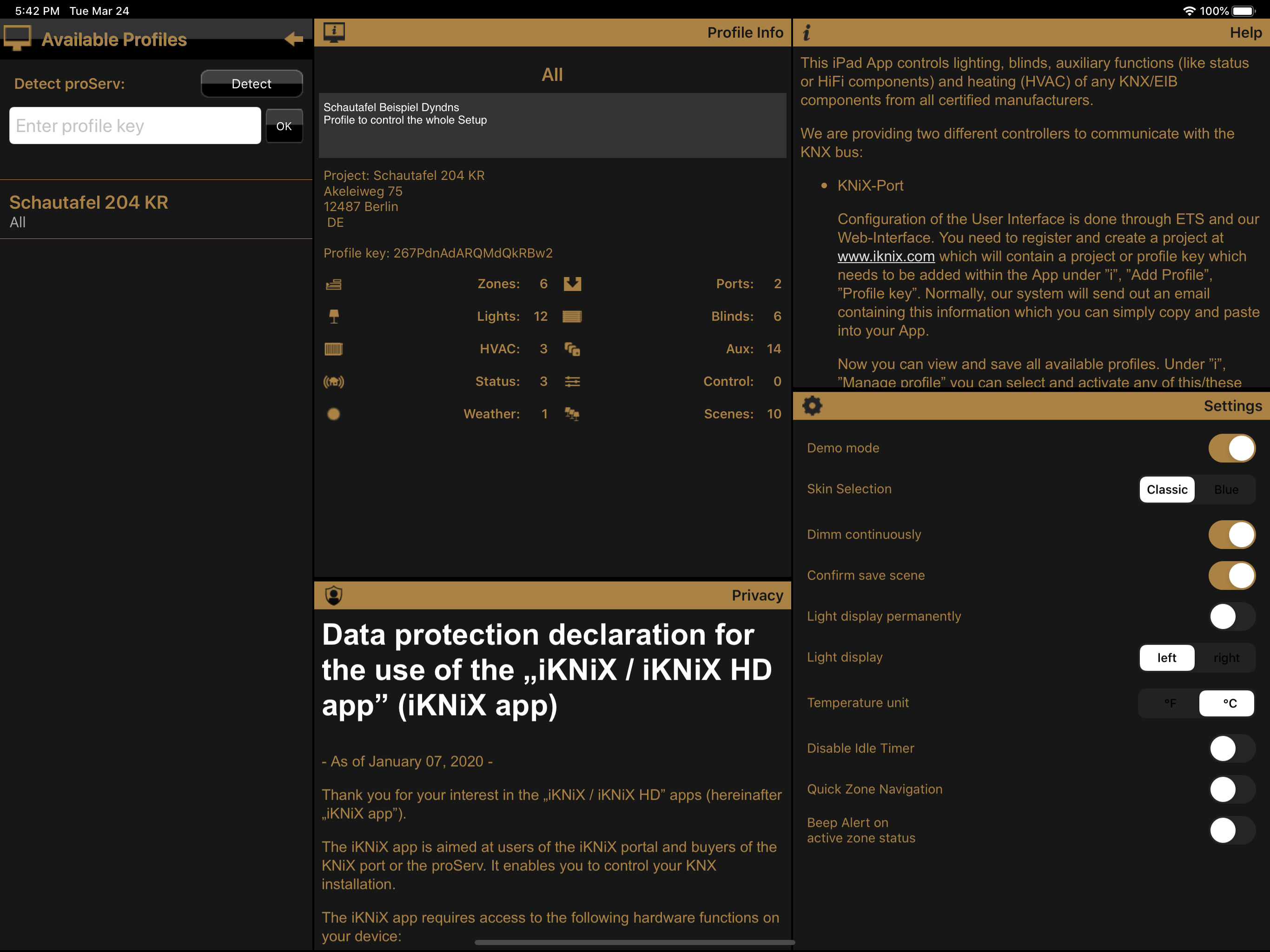
Task: Click the Detect button
Action: [251, 84]
